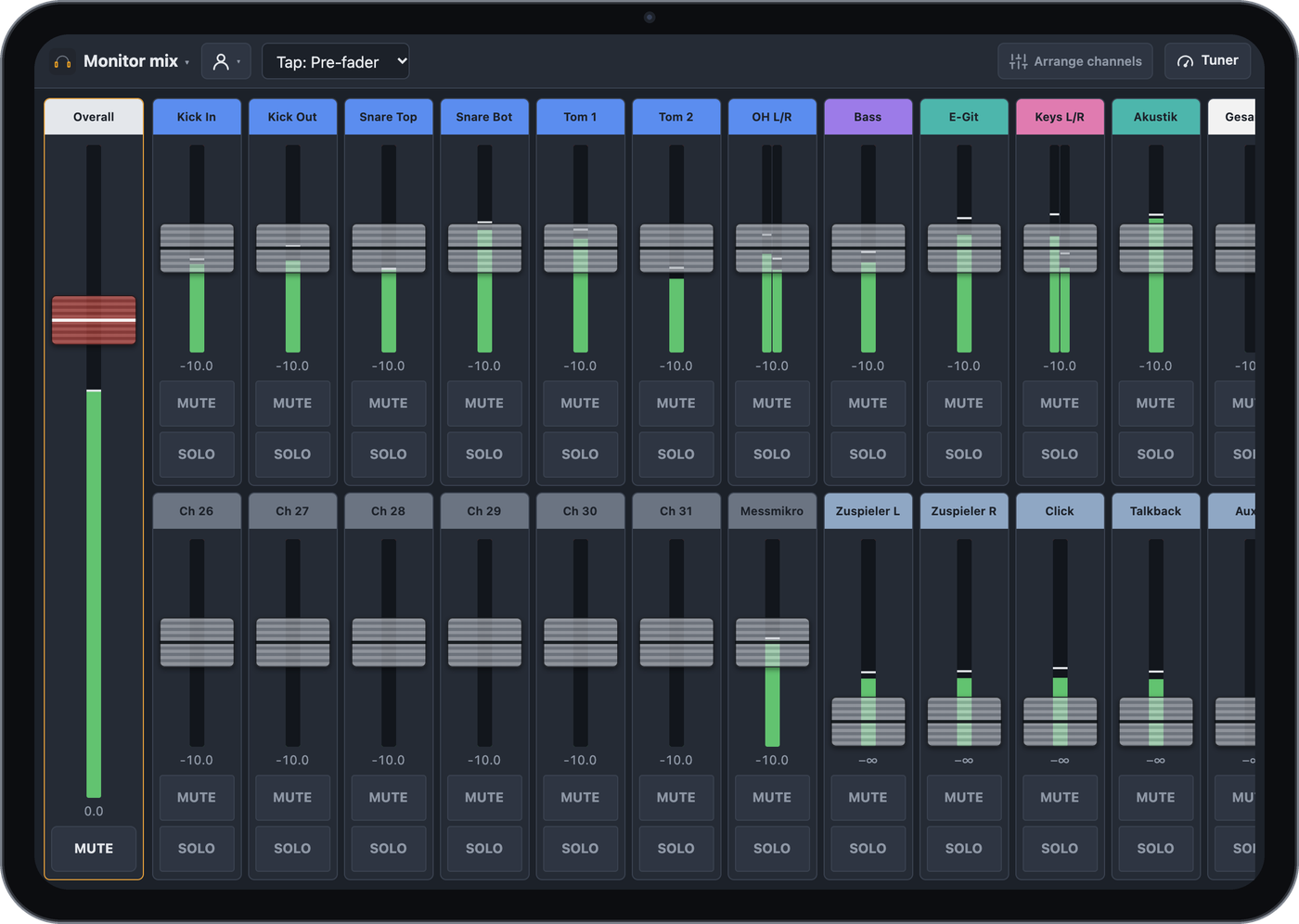
Task: Solo the OH L/R channel
Action: pos(772,455)
